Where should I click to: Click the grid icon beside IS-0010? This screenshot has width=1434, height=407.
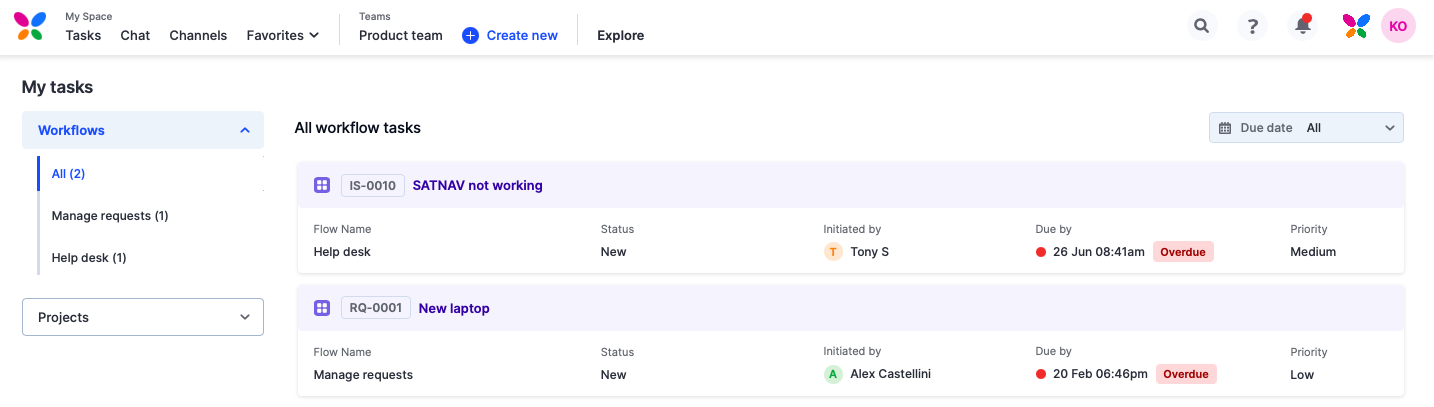322,185
